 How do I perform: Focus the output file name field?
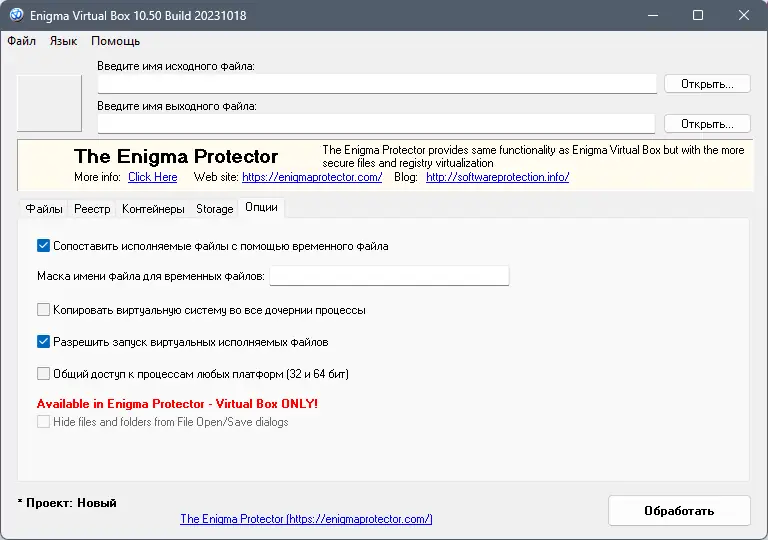(376, 124)
